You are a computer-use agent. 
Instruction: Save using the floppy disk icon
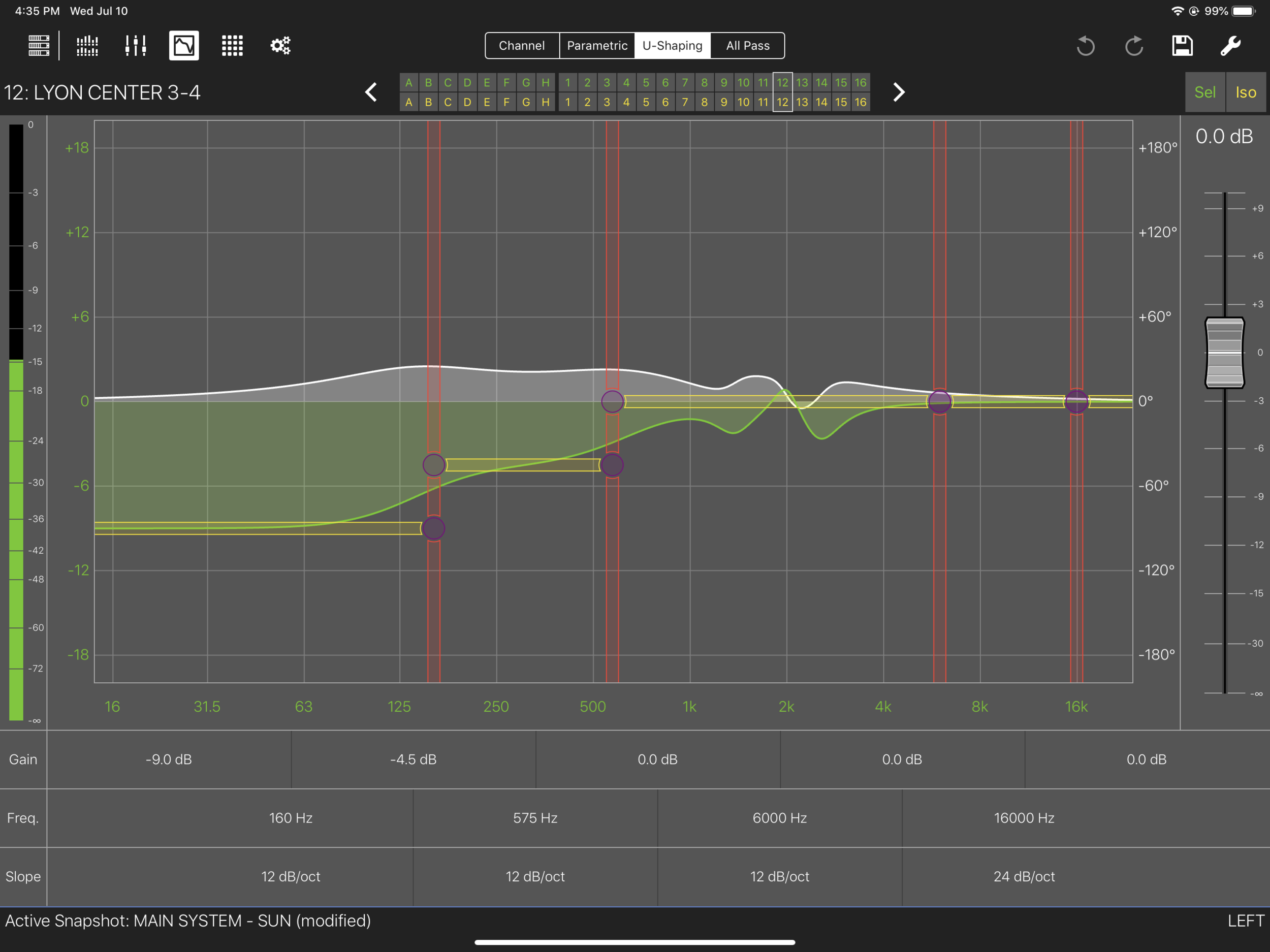coord(1182,45)
